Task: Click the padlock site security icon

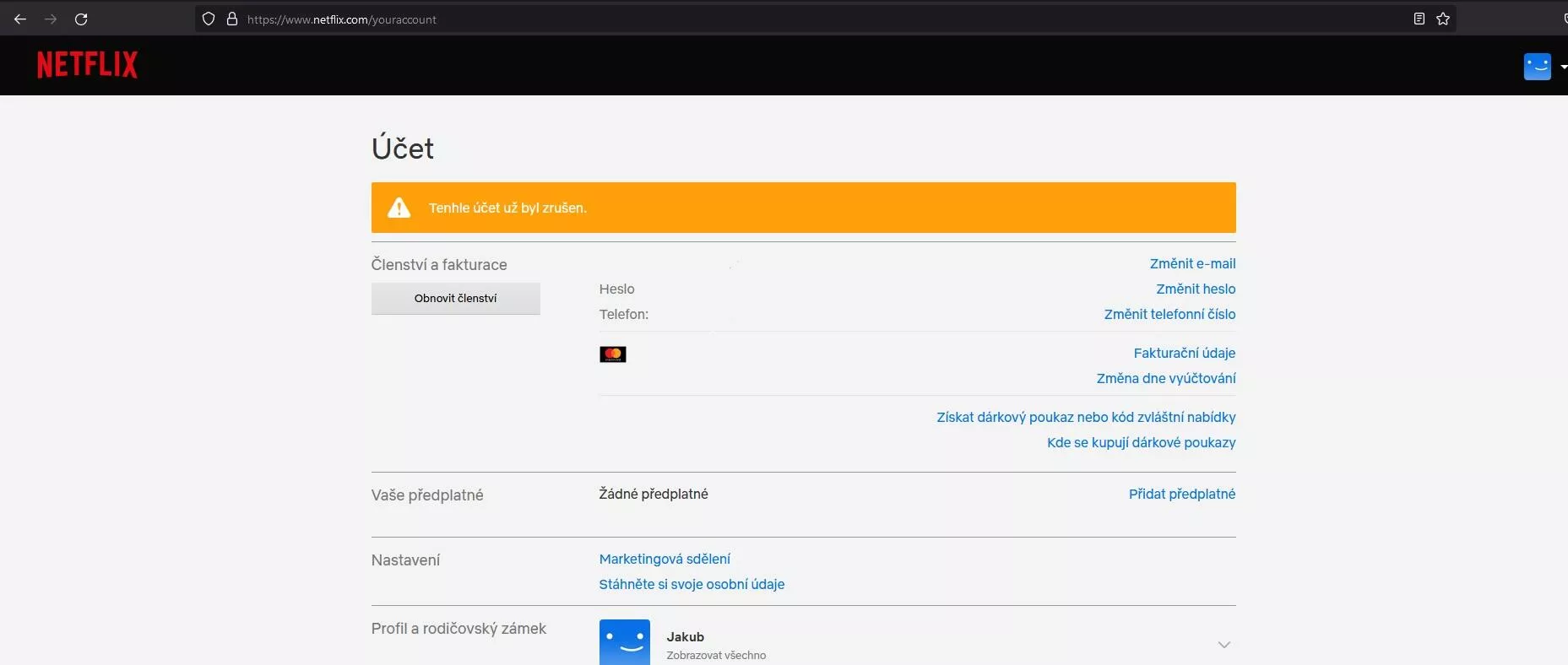Action: [232, 19]
